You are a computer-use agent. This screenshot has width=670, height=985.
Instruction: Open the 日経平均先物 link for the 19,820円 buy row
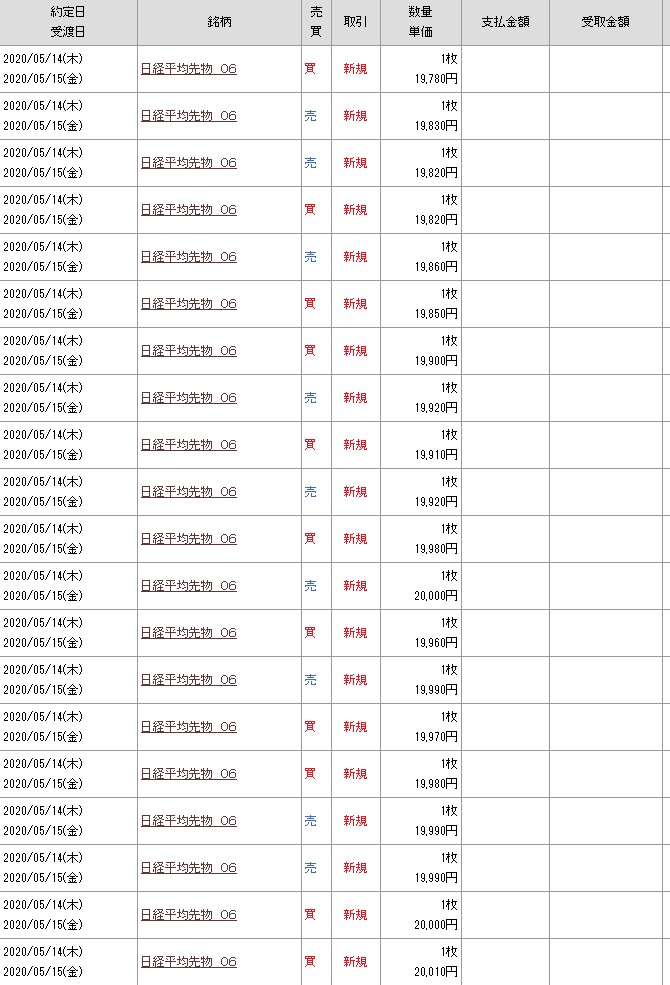188,210
